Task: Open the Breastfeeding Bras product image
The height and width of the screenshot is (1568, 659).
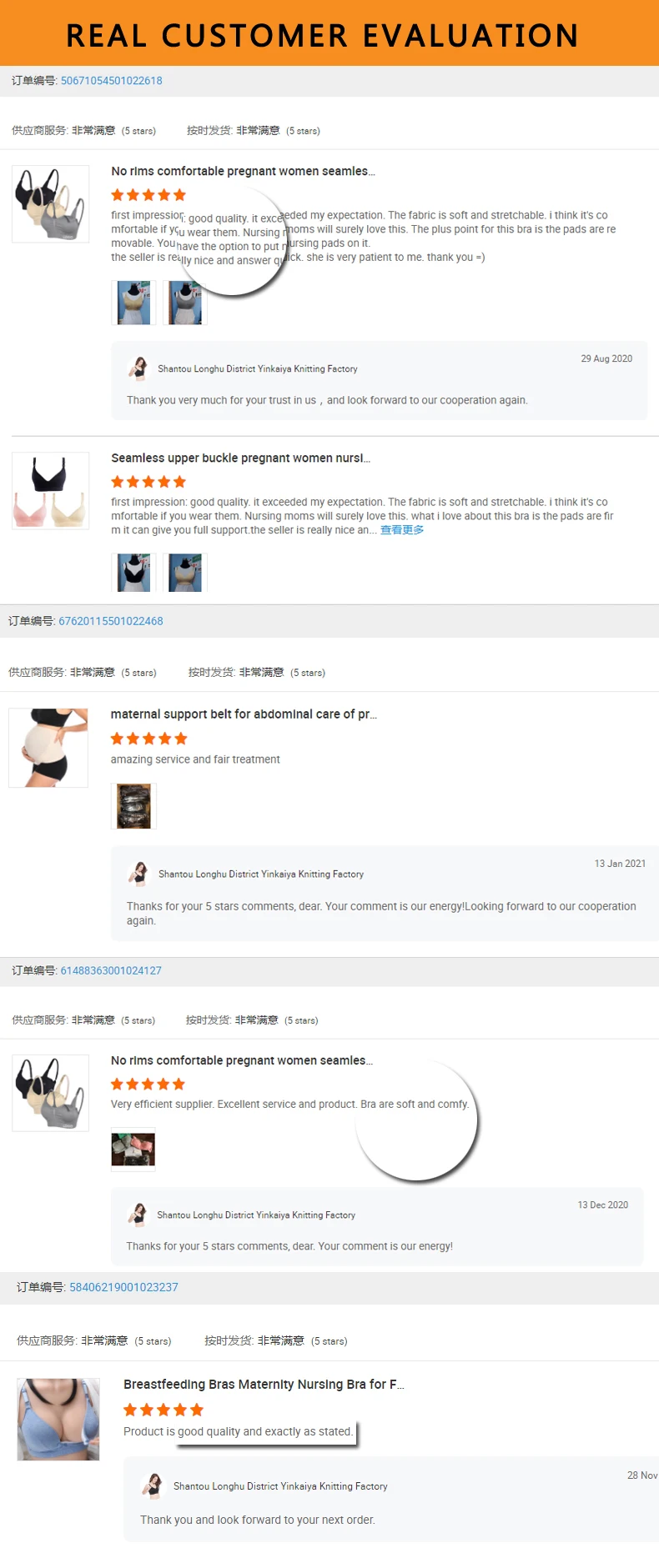Action: point(58,1419)
